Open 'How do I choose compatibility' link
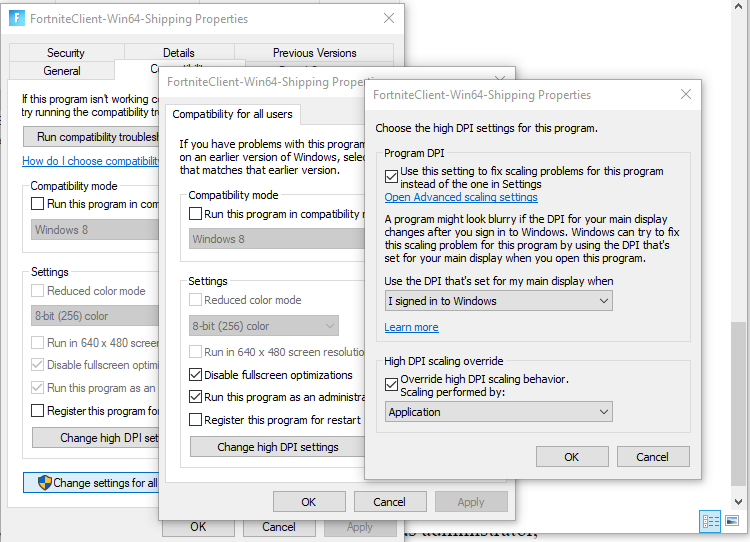750x542 pixels. pos(90,161)
